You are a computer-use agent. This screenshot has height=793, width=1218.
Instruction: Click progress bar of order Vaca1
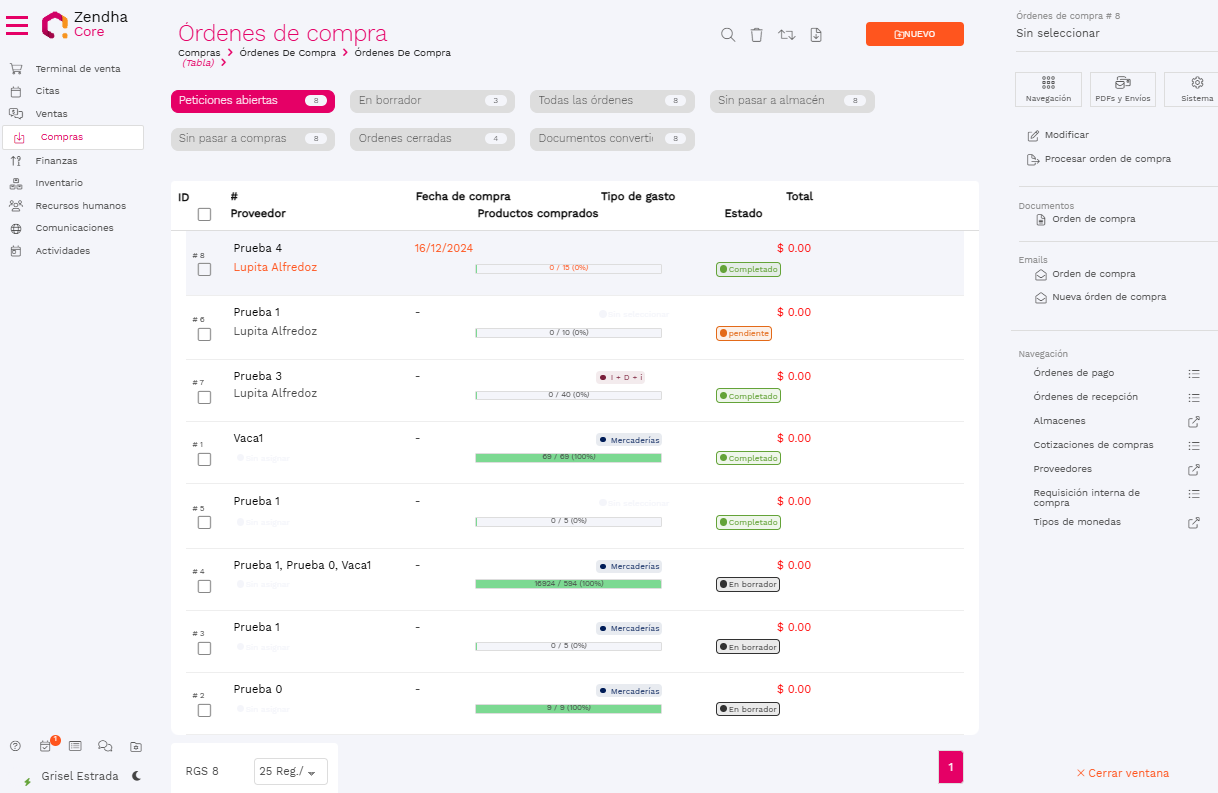568,457
